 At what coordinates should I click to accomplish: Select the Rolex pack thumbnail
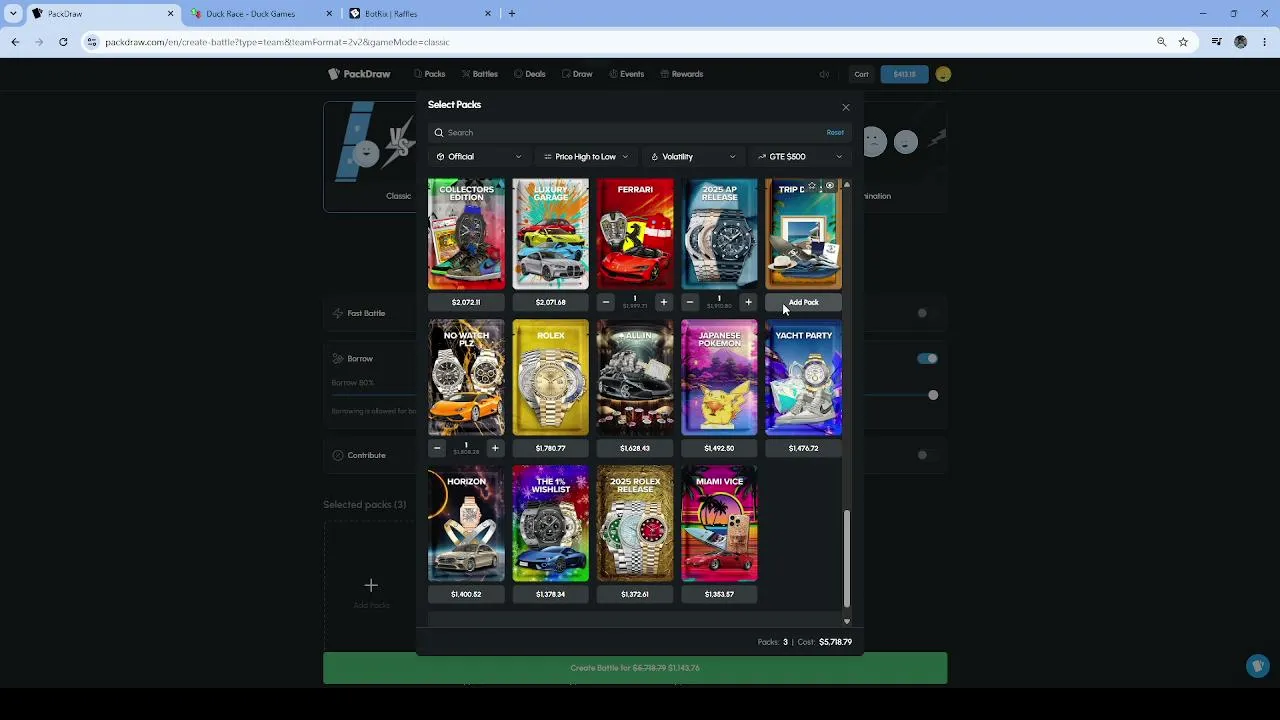point(551,378)
